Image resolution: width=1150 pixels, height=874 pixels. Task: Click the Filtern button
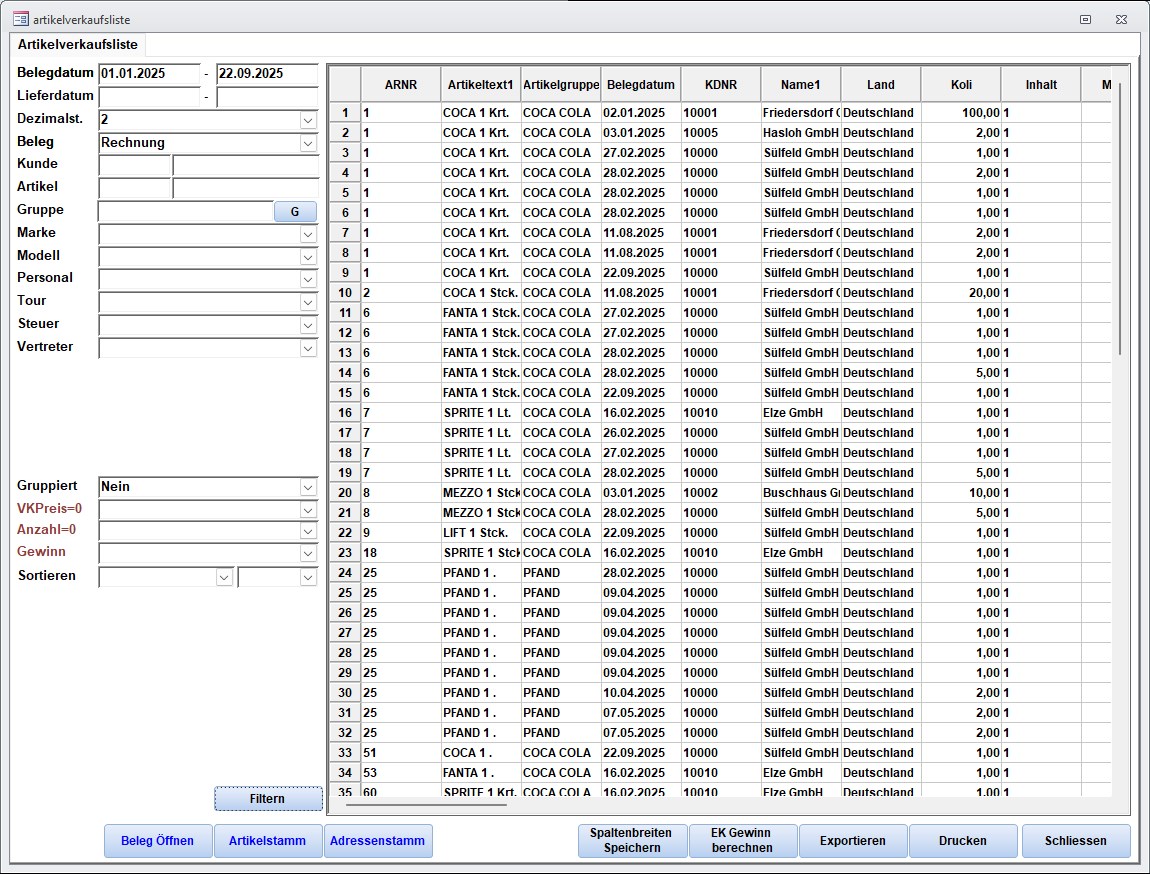pos(268,799)
